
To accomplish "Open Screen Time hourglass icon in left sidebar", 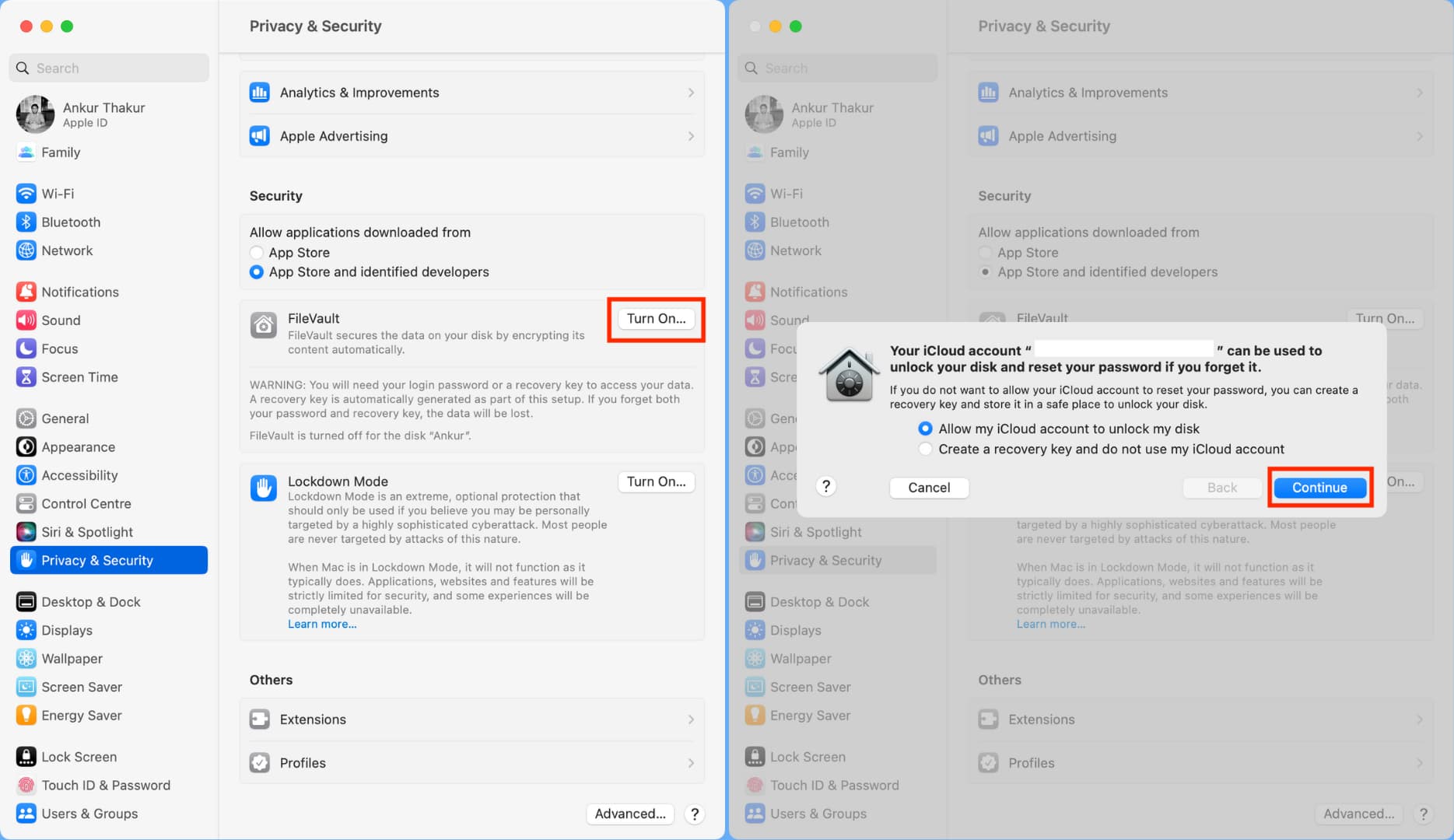I will pyautogui.click(x=26, y=377).
